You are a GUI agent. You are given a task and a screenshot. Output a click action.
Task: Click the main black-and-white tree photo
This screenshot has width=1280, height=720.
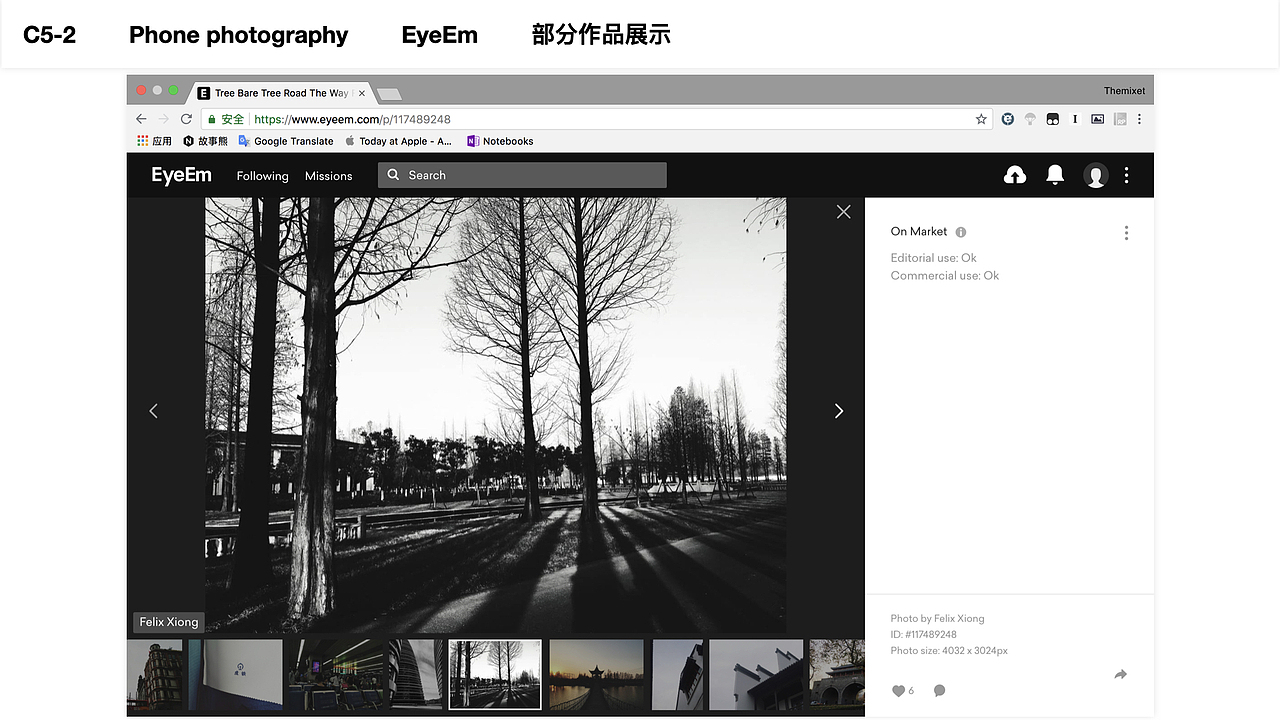tap(496, 415)
